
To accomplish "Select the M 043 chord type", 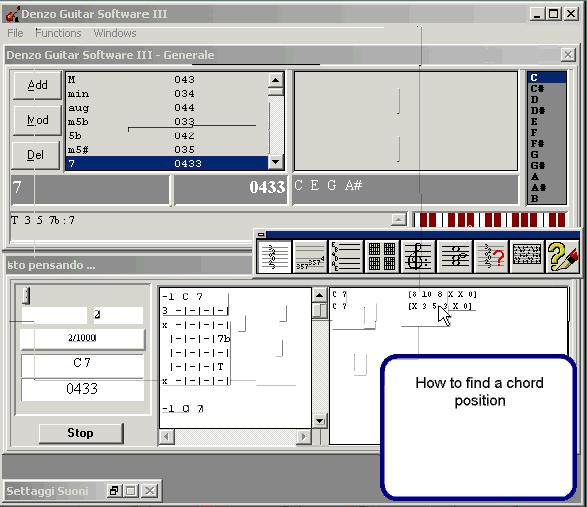I will (x=167, y=80).
